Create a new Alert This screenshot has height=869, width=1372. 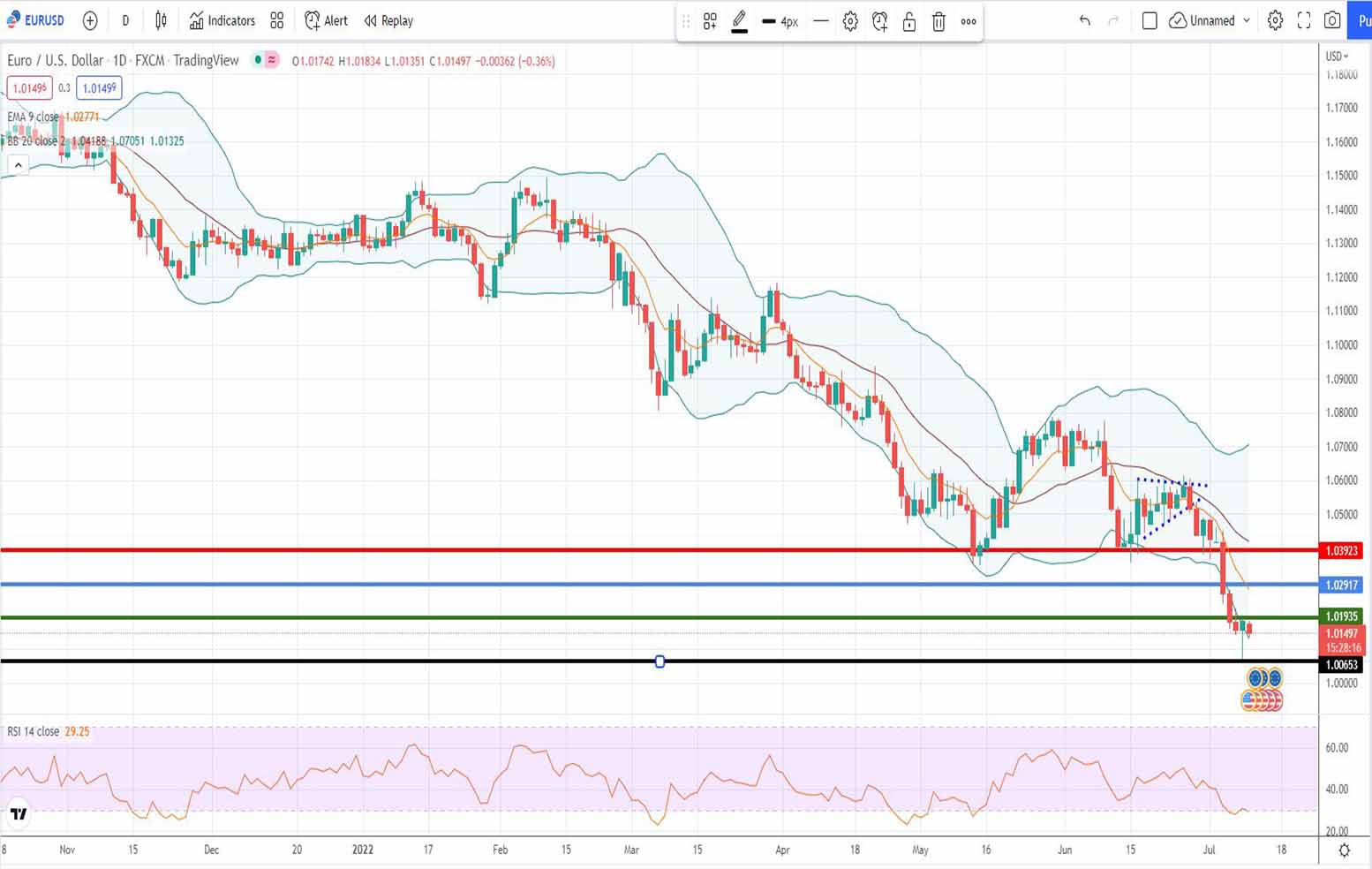coord(326,20)
